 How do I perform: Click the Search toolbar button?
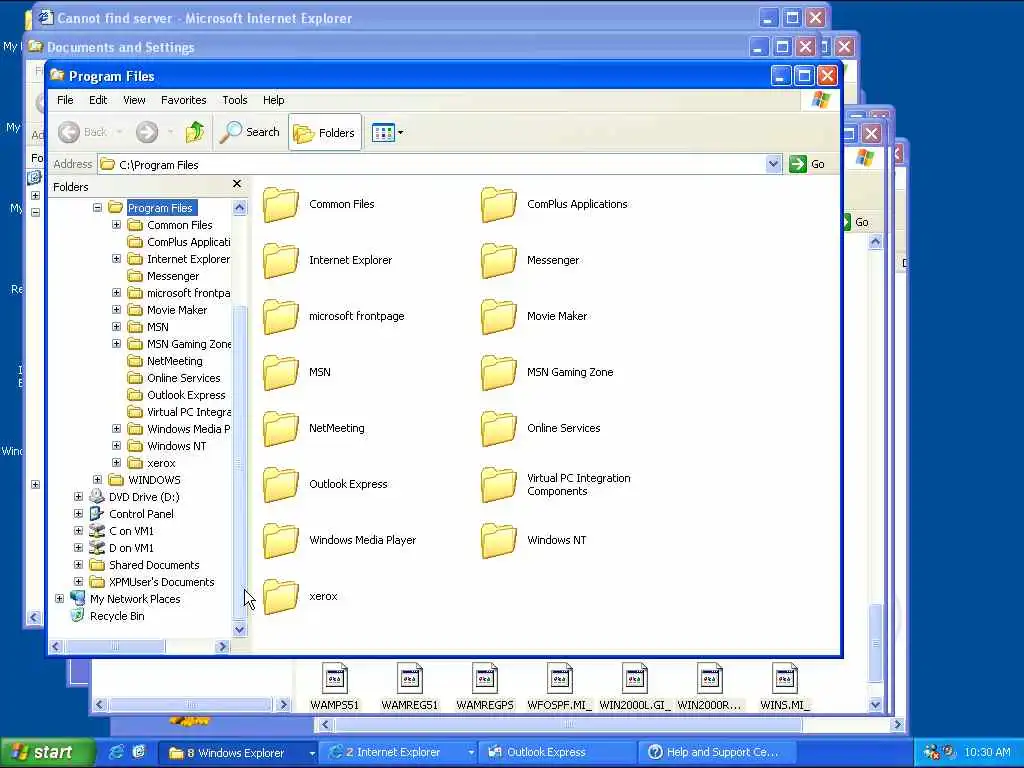point(249,133)
